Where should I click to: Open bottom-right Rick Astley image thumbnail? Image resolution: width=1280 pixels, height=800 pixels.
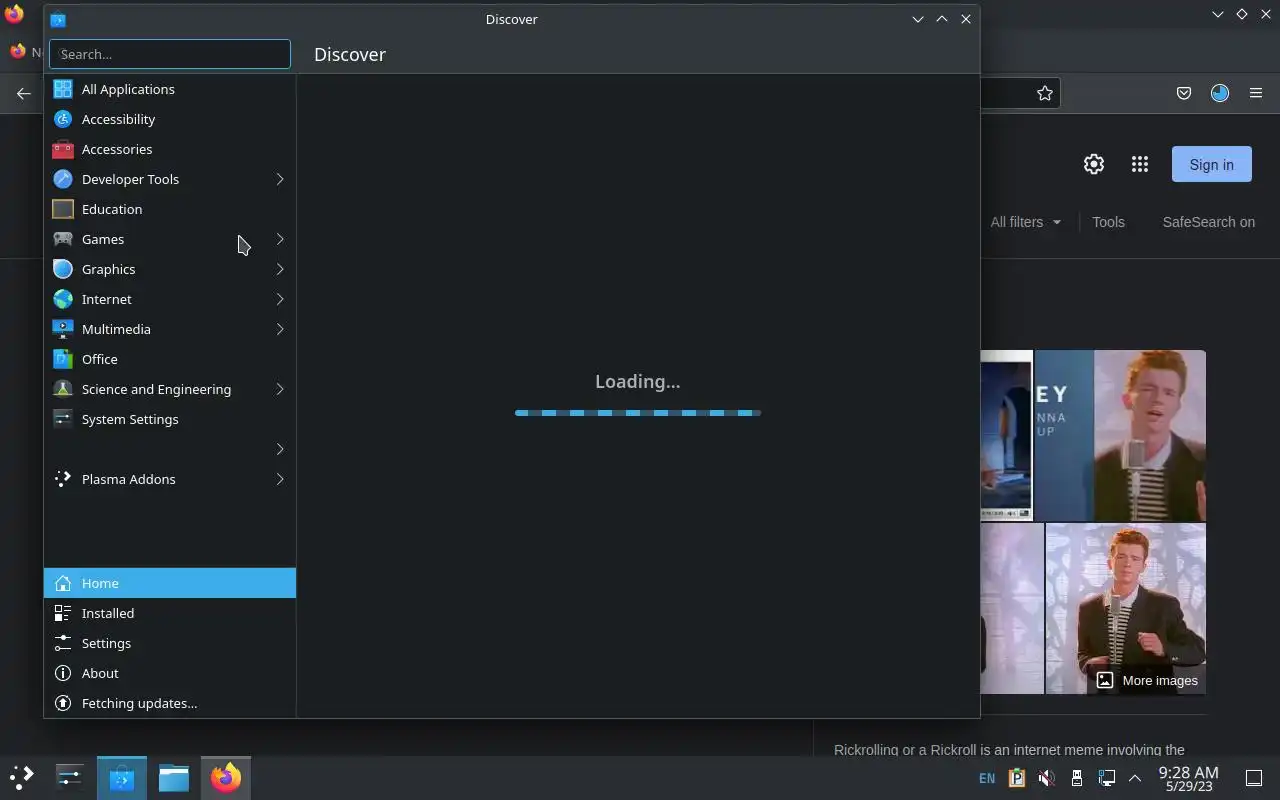(1126, 608)
